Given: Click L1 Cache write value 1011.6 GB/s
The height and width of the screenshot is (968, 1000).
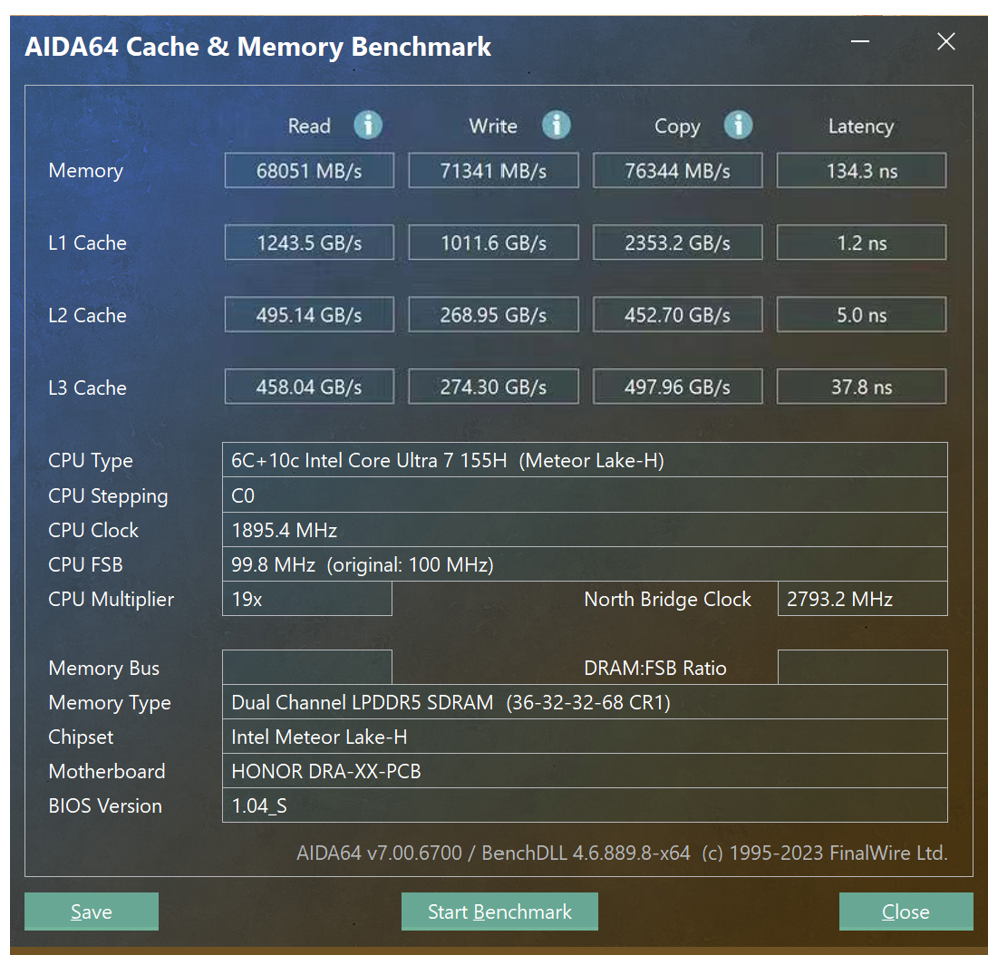Looking at the screenshot, I should [x=494, y=242].
